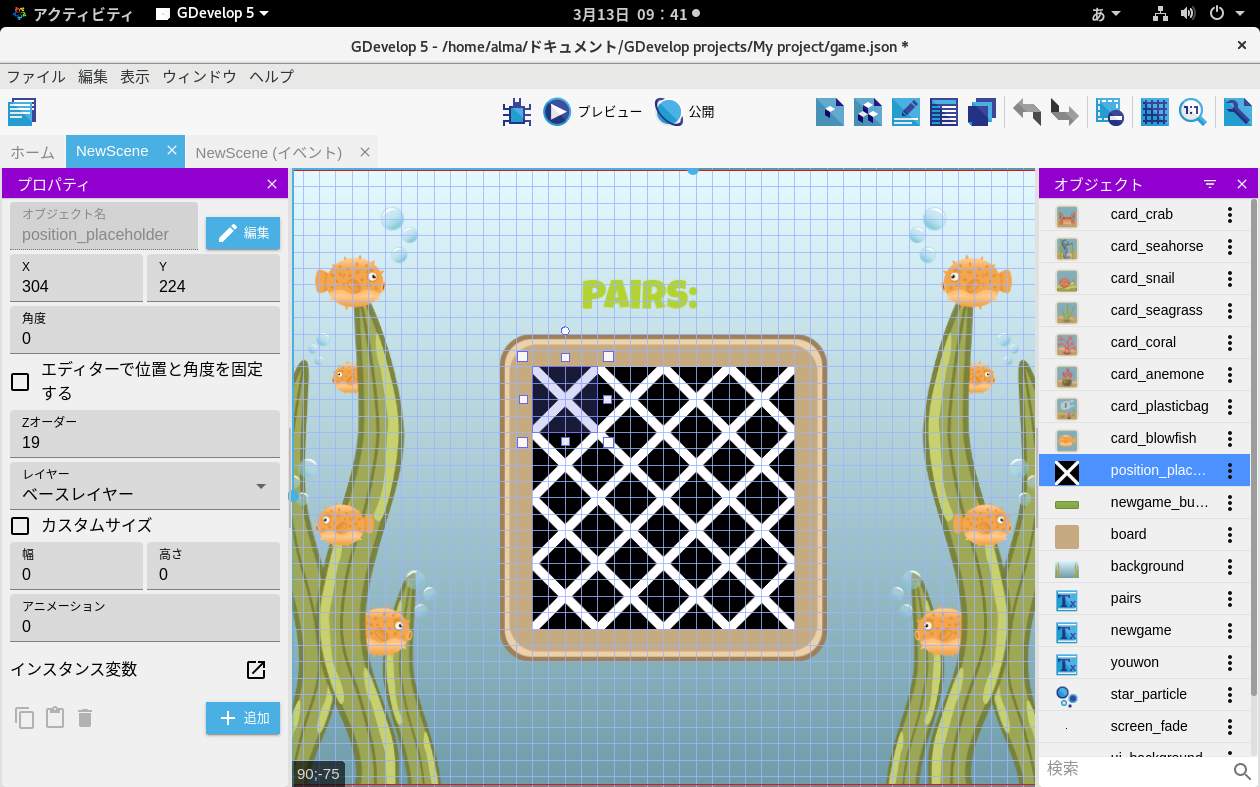Delete instance variable trash icon

tap(85, 718)
